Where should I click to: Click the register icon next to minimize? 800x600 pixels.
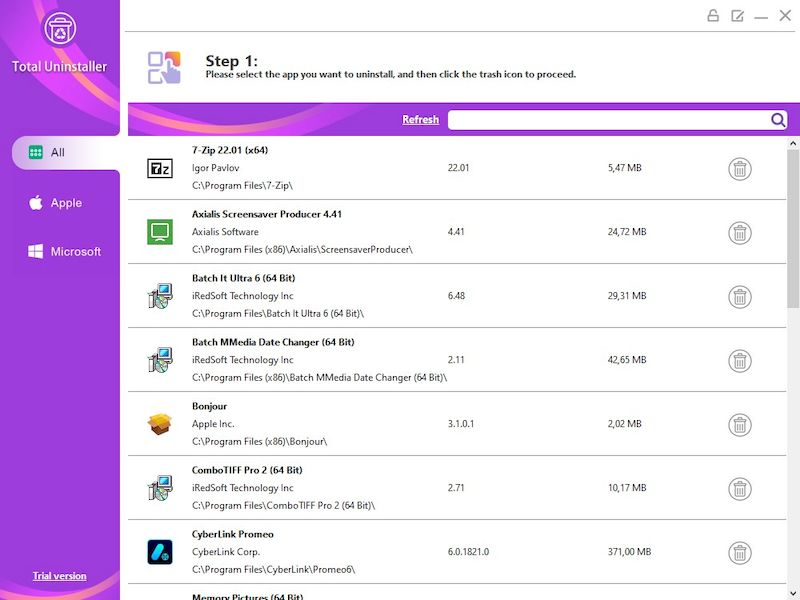point(738,15)
